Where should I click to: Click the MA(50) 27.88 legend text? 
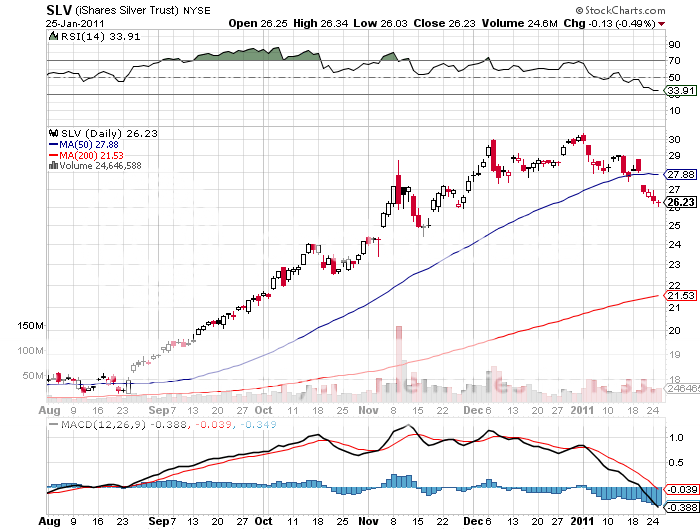pyautogui.click(x=89, y=145)
